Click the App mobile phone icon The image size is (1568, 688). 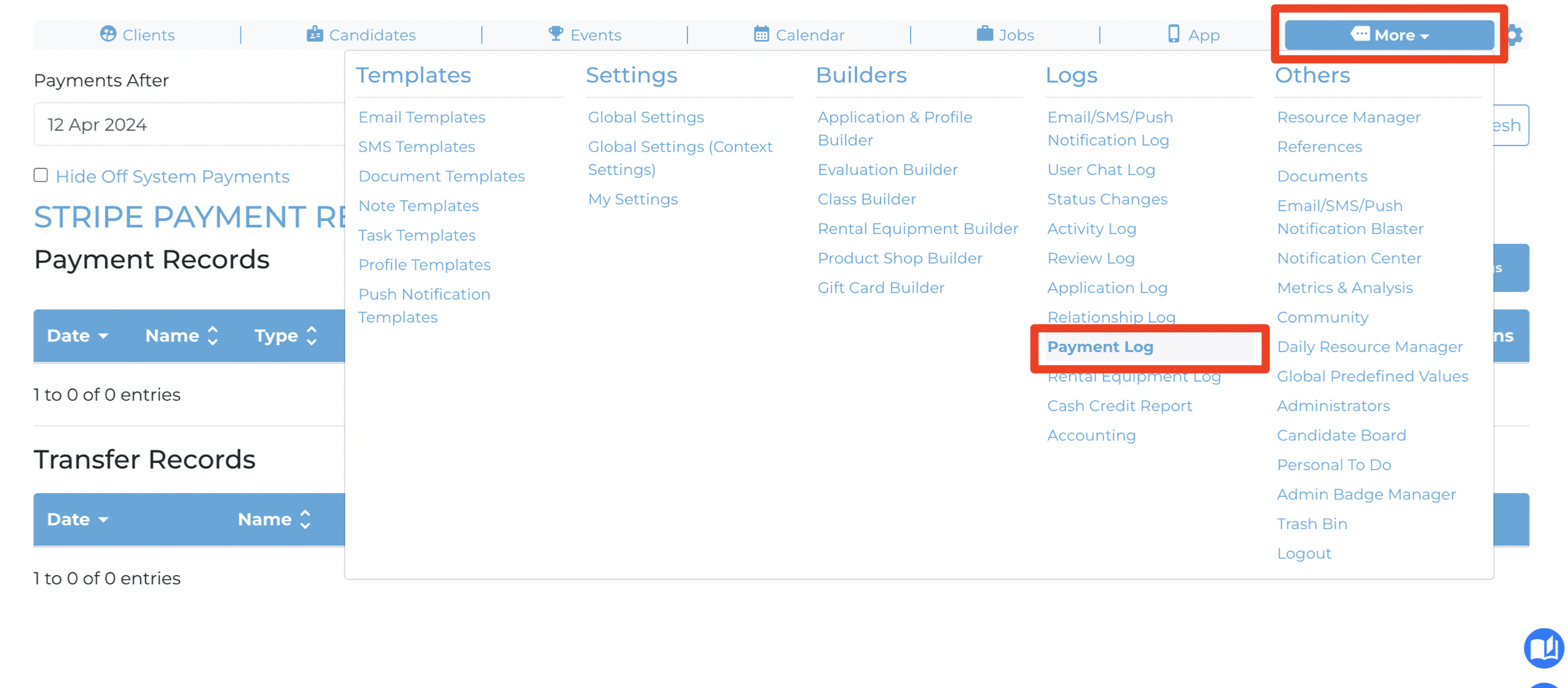tap(1174, 34)
